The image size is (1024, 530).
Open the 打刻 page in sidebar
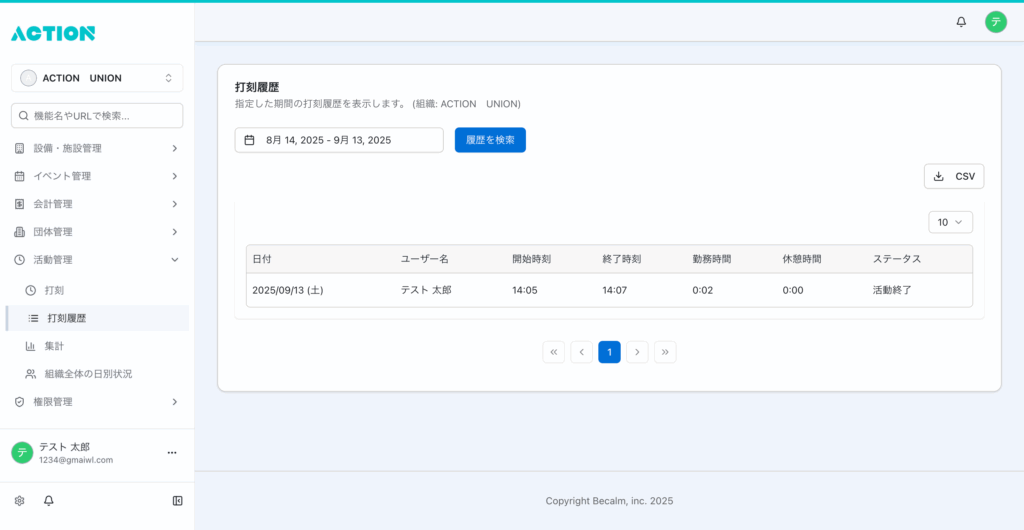coord(54,290)
